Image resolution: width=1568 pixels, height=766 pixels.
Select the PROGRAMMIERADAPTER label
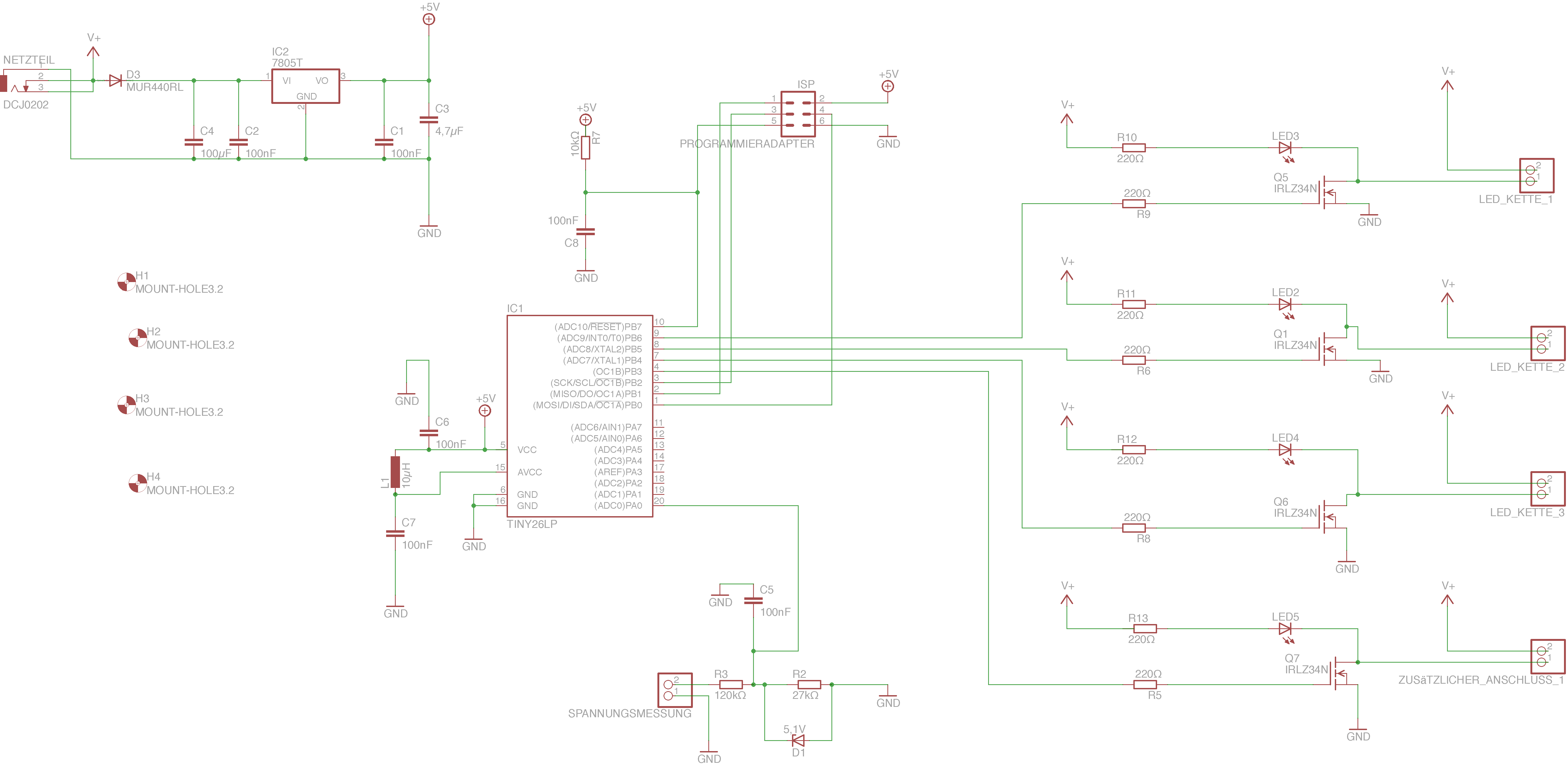coord(747,144)
